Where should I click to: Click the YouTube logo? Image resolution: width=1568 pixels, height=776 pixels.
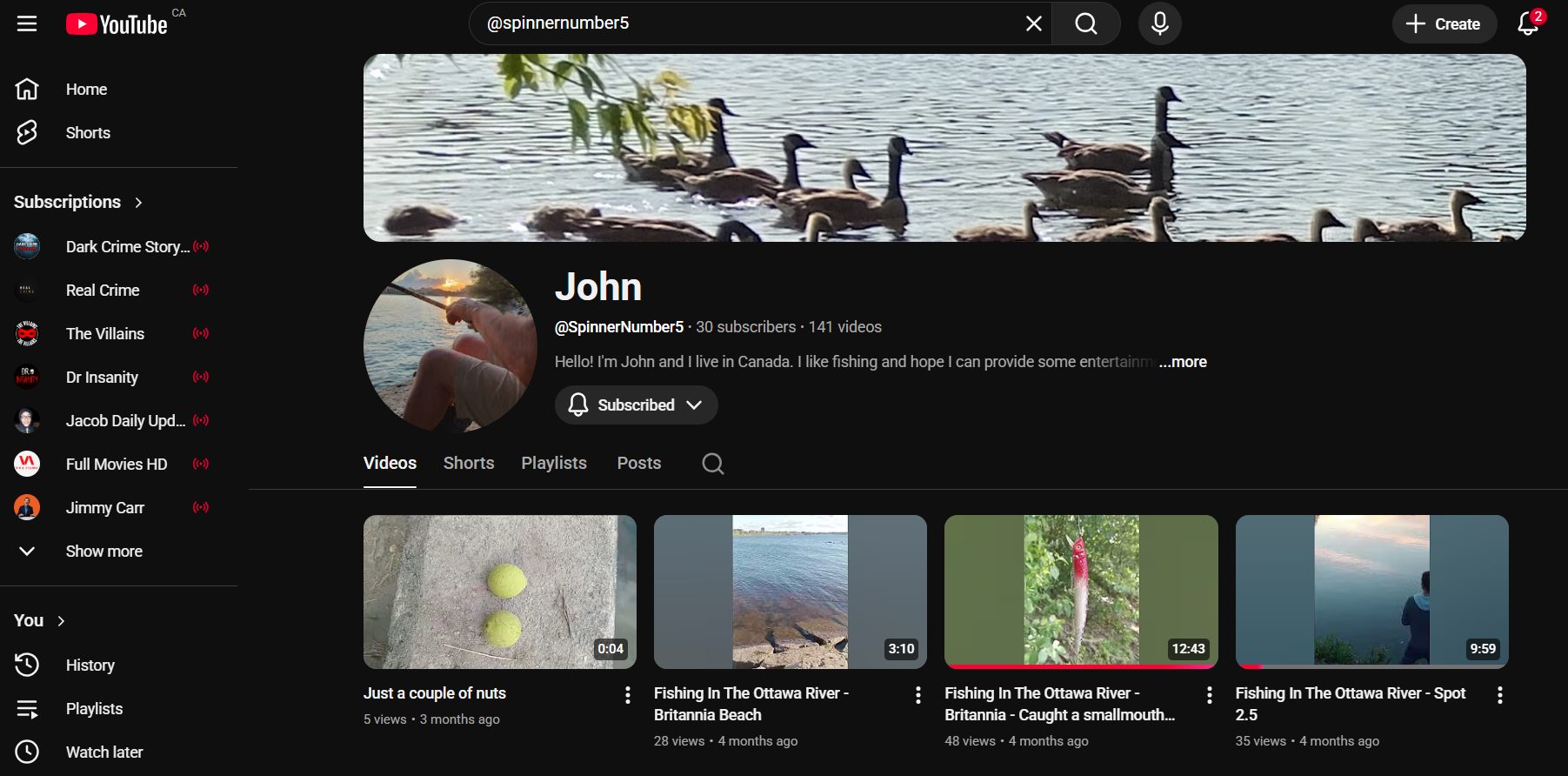pos(117,24)
